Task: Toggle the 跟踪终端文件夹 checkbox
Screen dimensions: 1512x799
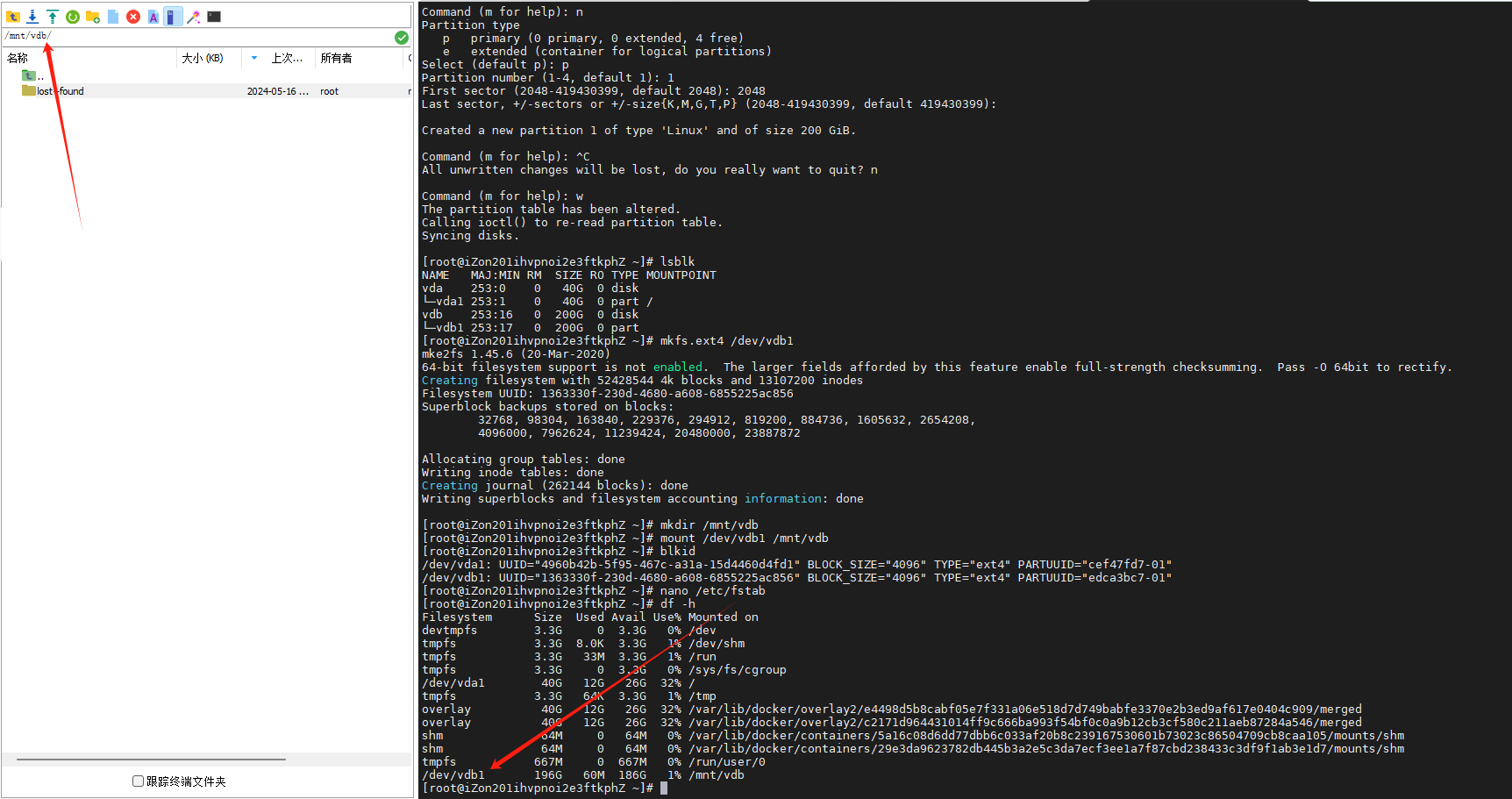Action: tap(138, 781)
